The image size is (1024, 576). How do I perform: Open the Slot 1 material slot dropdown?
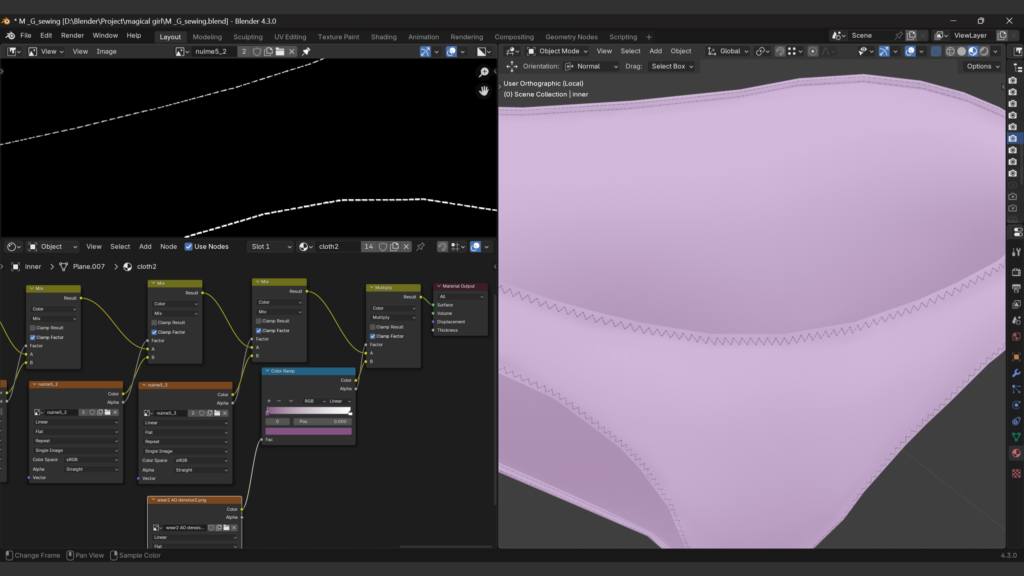click(x=270, y=246)
